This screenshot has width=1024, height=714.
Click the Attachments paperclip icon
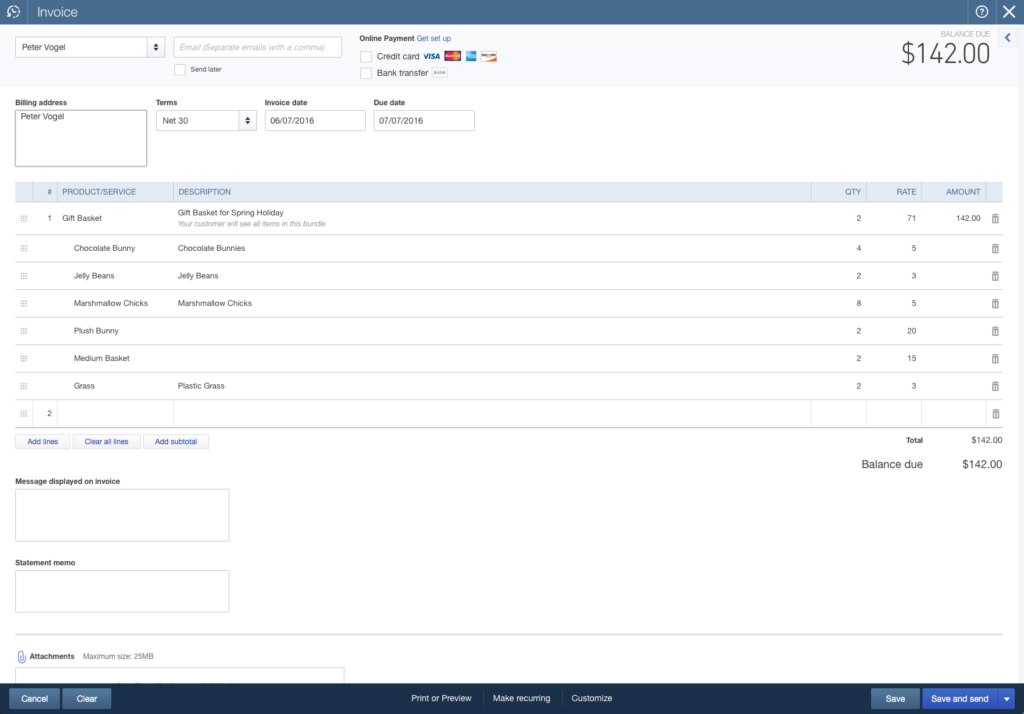21,657
